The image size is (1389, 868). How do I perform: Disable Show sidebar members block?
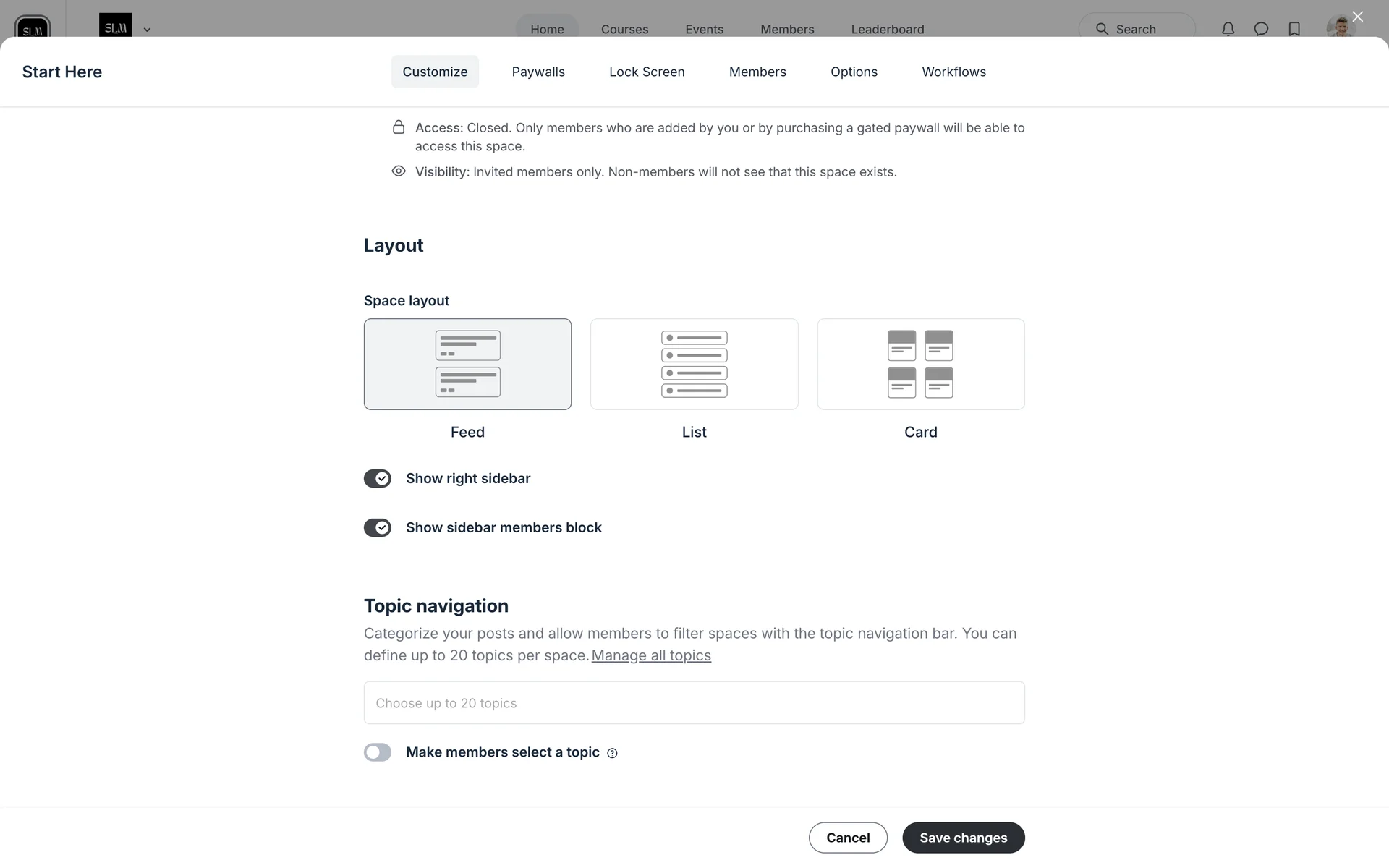coord(378,528)
